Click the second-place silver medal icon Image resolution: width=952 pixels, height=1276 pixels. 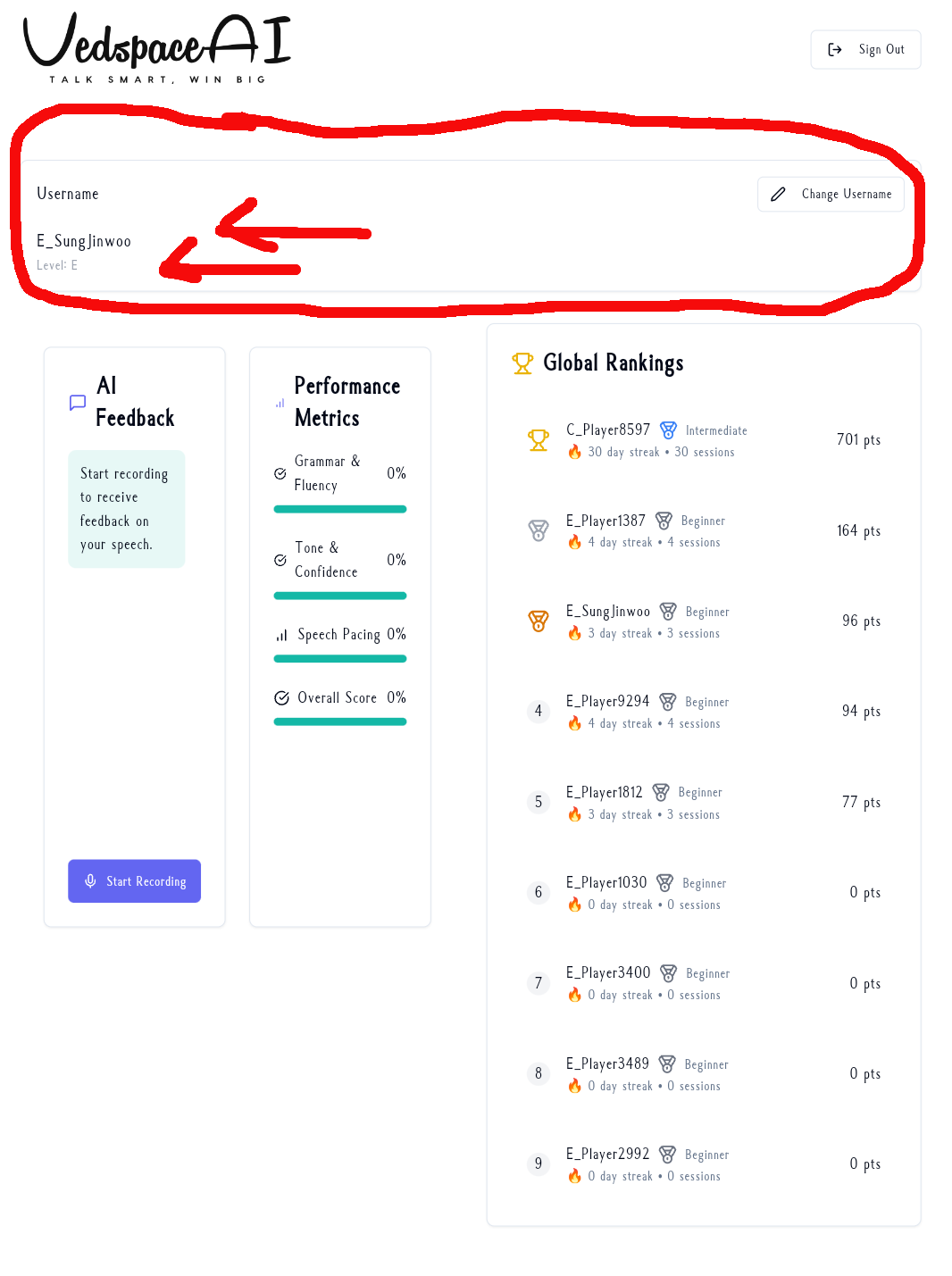tap(539, 530)
